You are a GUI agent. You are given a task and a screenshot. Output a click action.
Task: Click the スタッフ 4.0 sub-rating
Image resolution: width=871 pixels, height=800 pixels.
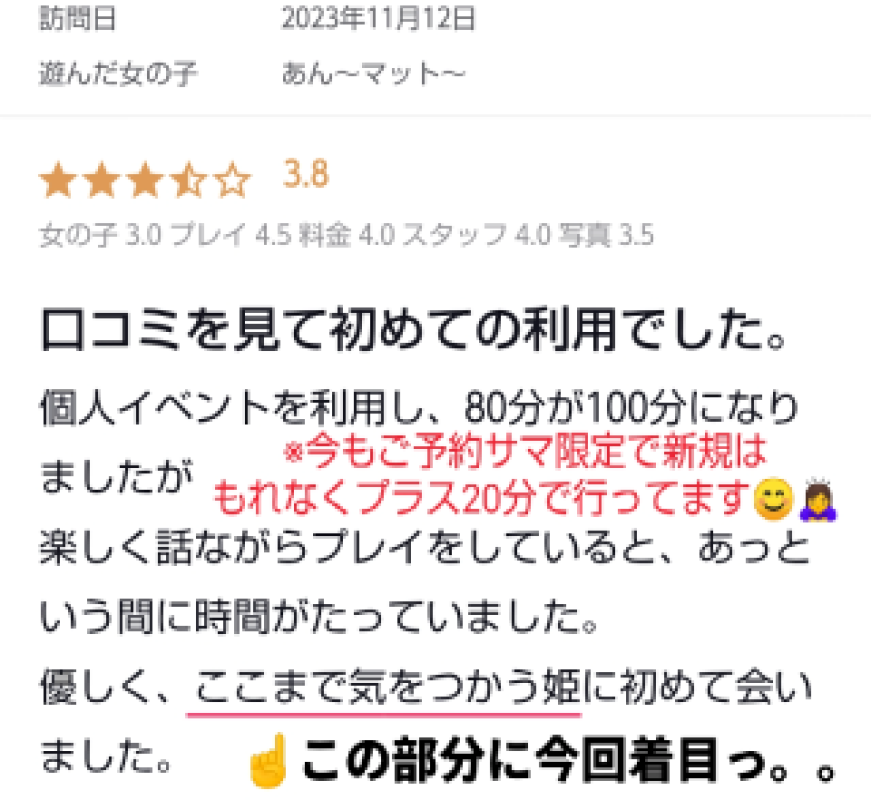(x=477, y=235)
